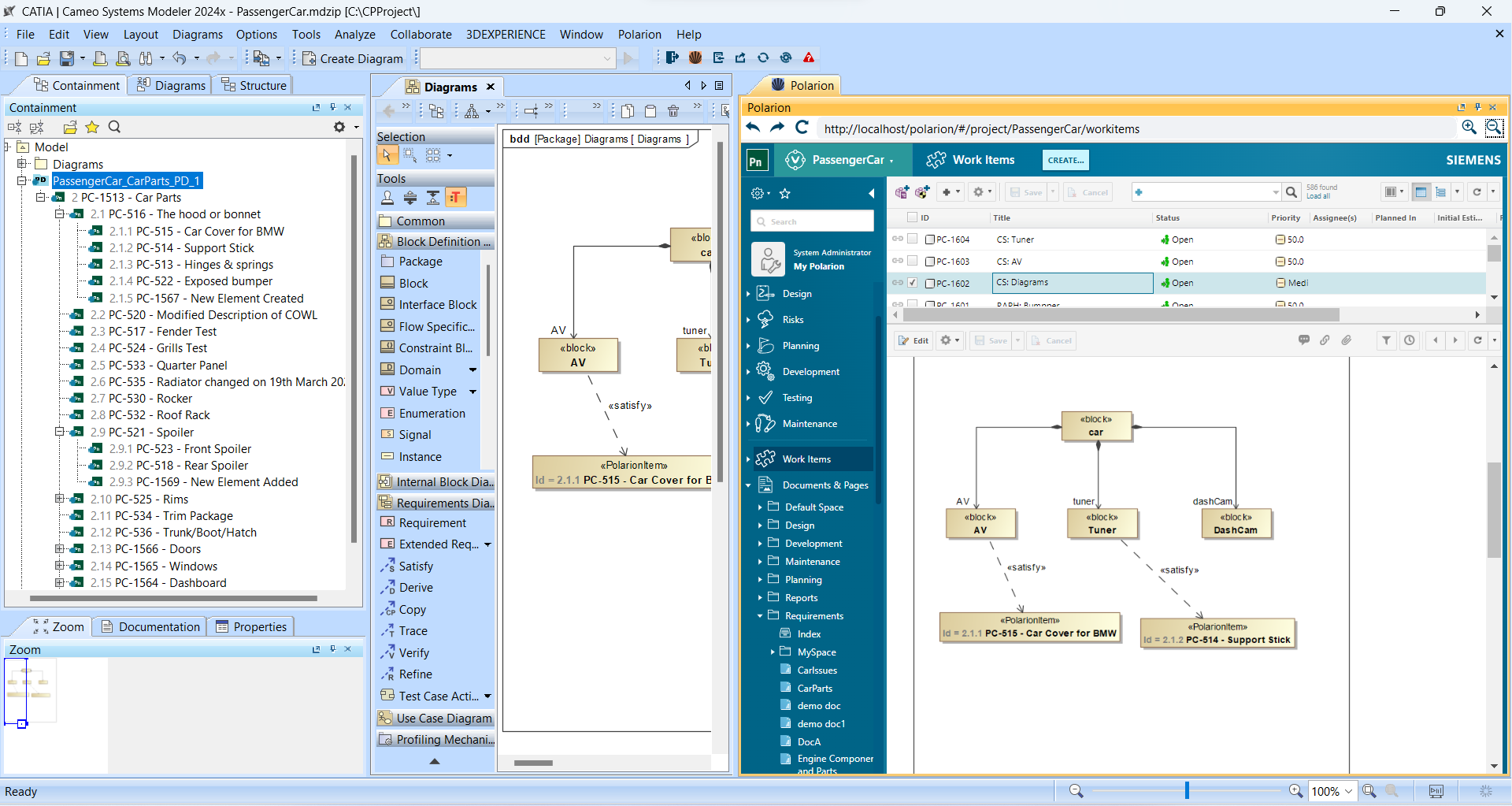Switch to the Structure tab
The image size is (1512, 806).
click(x=253, y=85)
